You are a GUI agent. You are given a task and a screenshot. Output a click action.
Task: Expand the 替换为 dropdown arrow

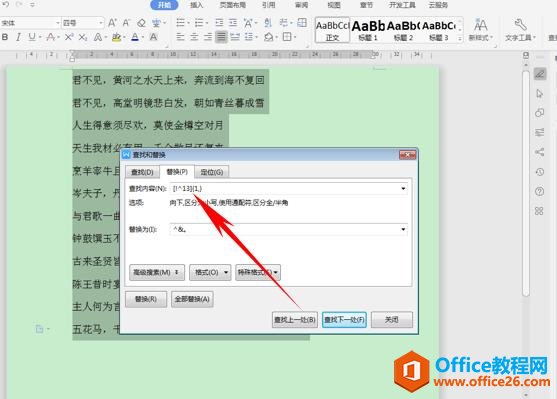tap(403, 229)
